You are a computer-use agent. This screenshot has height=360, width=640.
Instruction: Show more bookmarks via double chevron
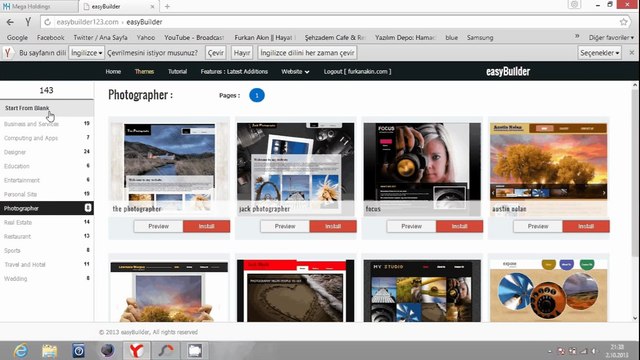coord(577,36)
